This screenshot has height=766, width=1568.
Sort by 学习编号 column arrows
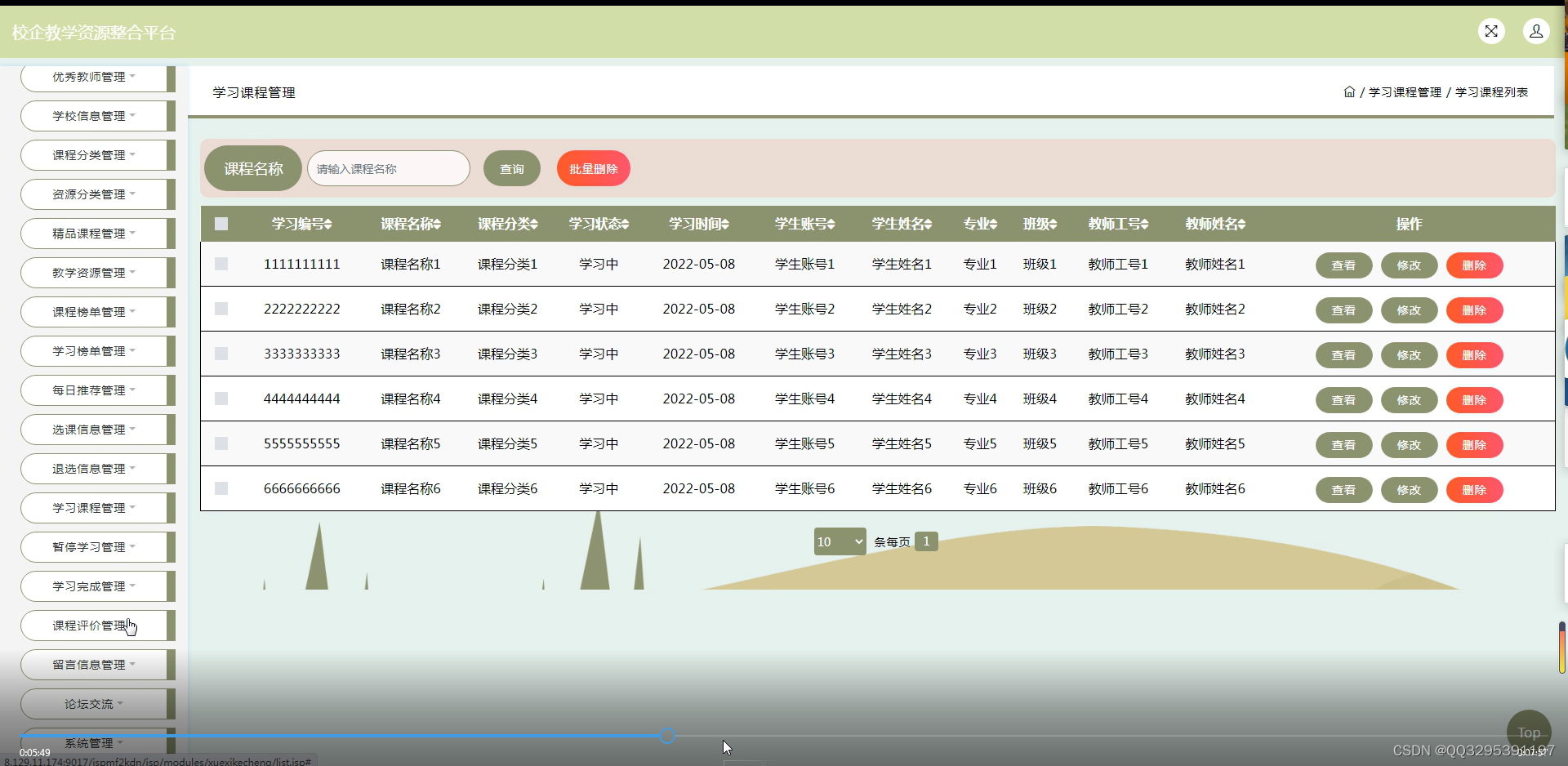(328, 224)
